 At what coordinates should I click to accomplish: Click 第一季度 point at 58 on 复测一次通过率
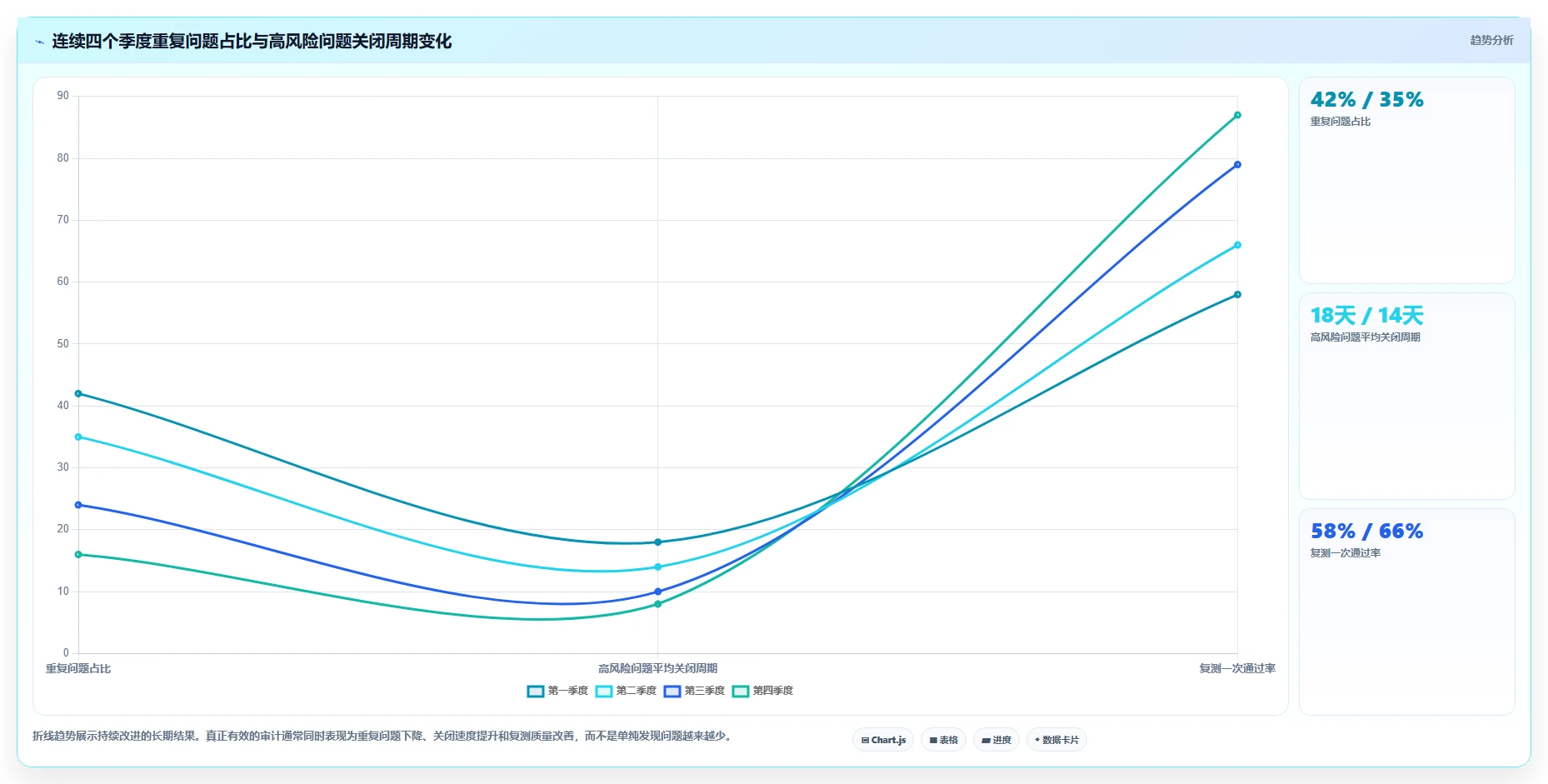pos(1237,294)
